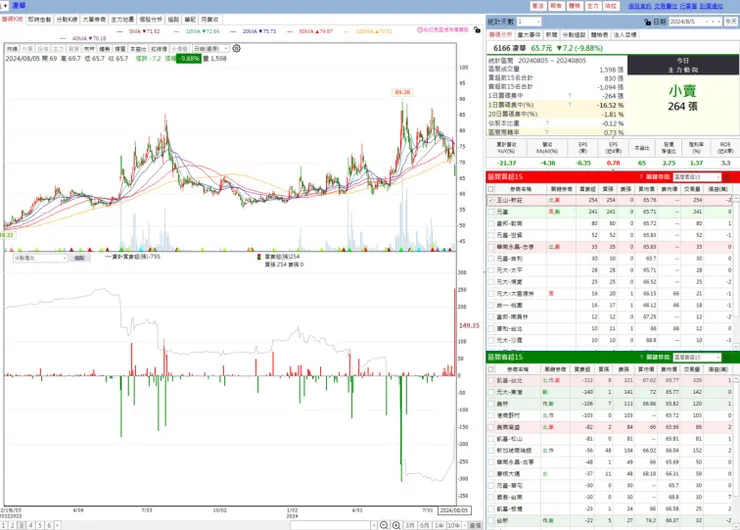
Task: Click help icon beside 區間周轉率 row
Action: [x=547, y=132]
